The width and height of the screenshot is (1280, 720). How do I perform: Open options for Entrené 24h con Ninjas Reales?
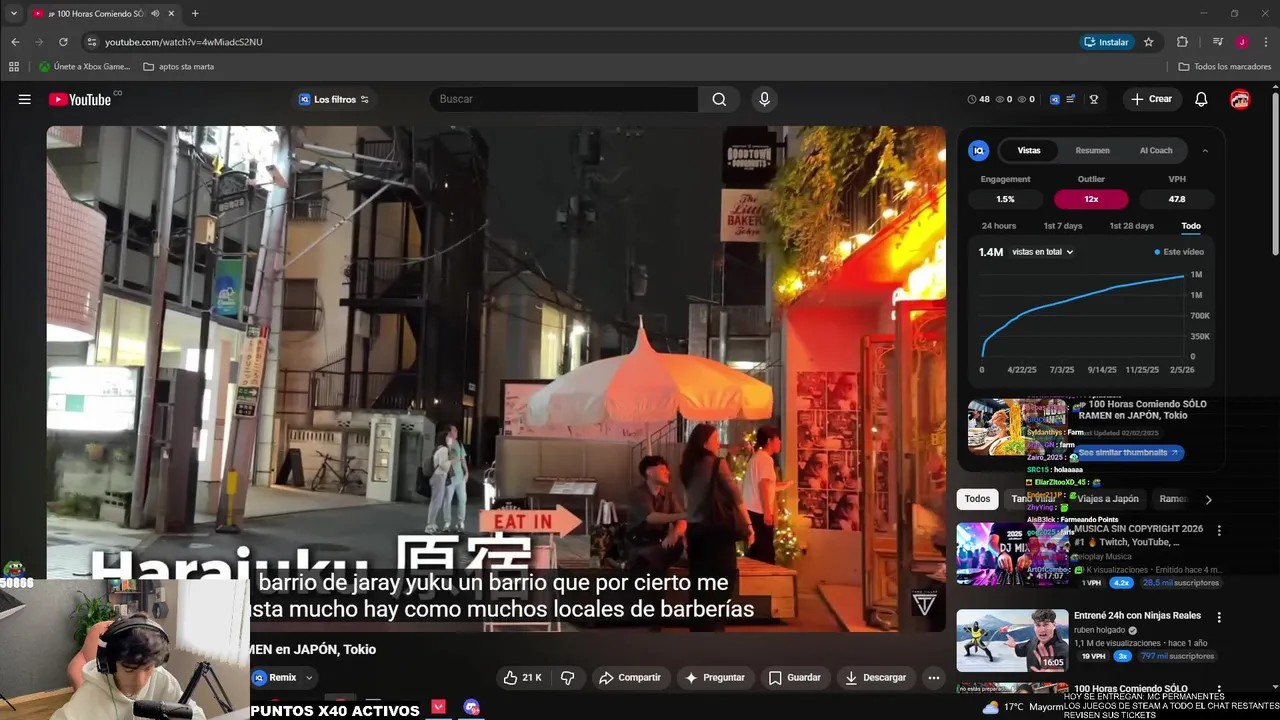click(x=1218, y=617)
